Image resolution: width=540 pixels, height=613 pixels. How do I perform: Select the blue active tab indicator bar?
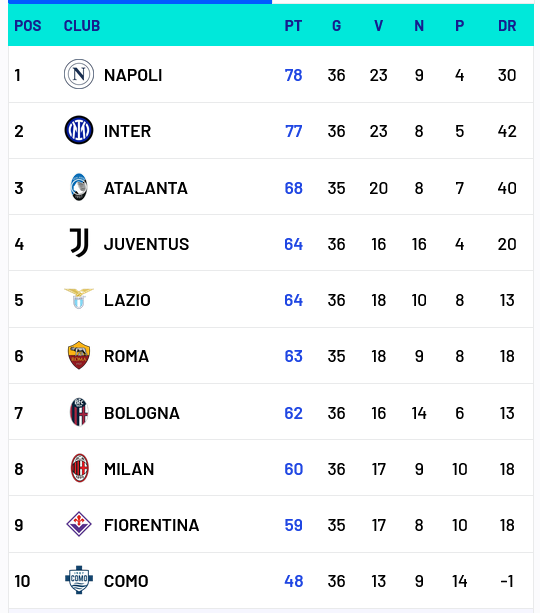tap(140, 2)
